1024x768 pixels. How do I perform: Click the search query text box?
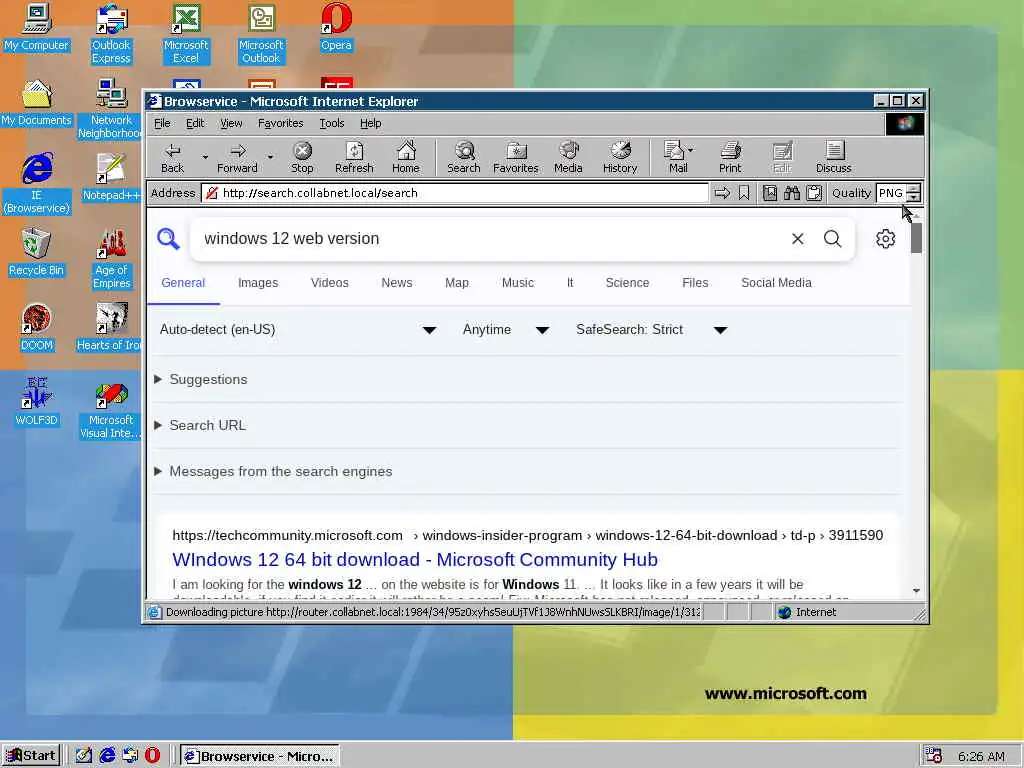click(490, 238)
